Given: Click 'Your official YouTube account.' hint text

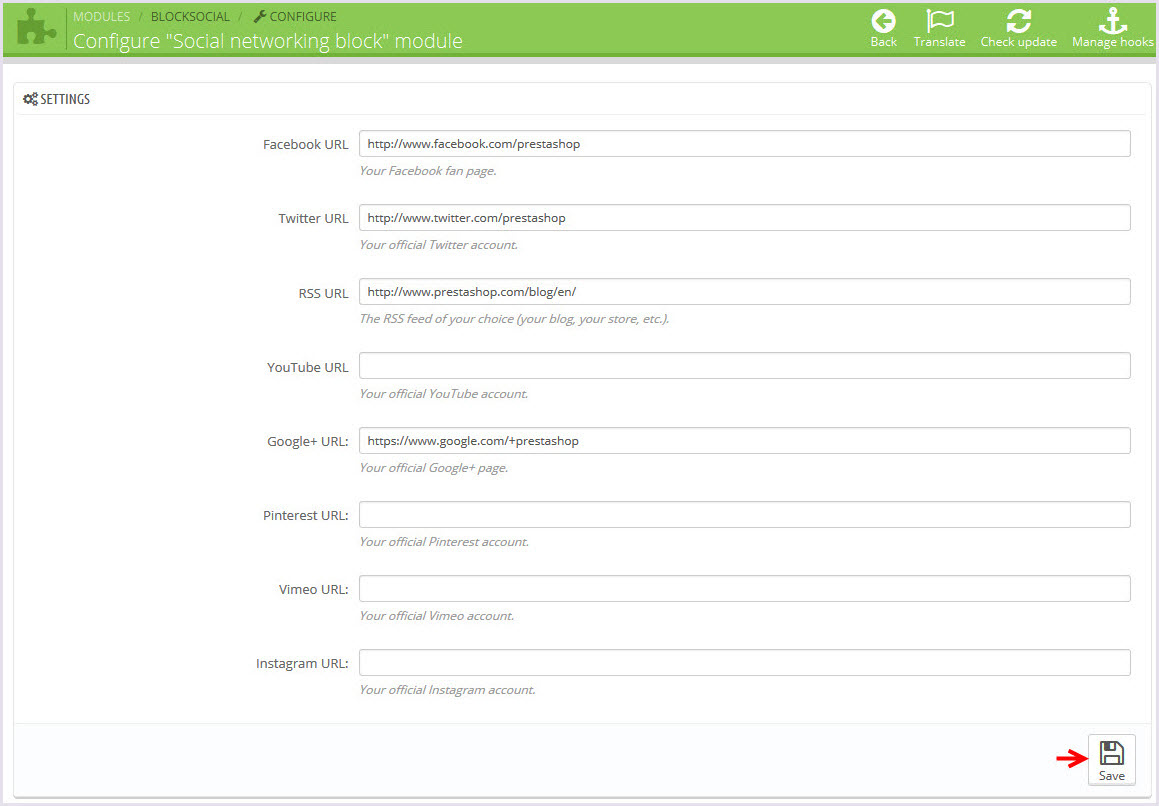Looking at the screenshot, I should [443, 394].
